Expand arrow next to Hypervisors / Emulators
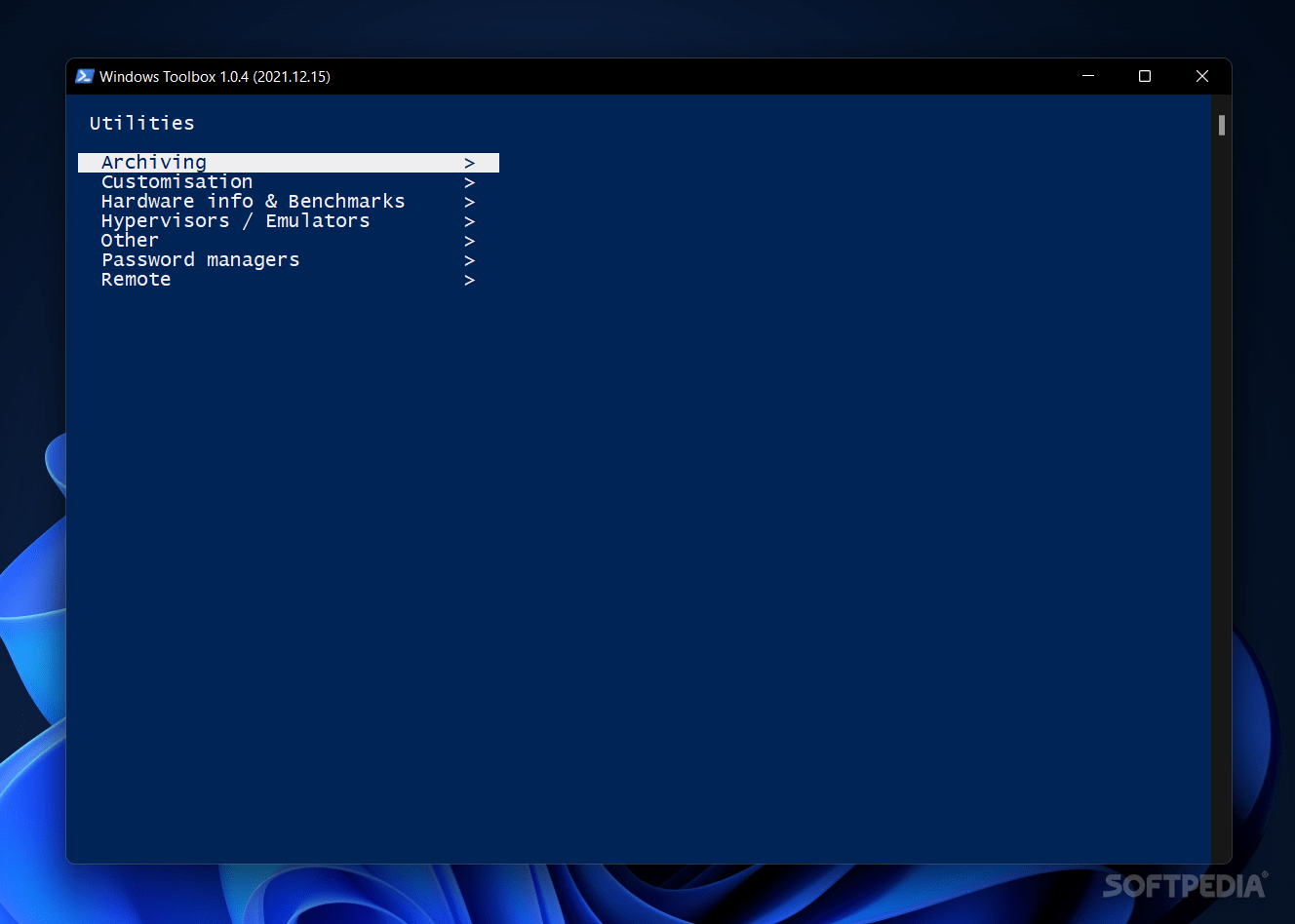Viewport: 1295px width, 924px height. (x=469, y=221)
